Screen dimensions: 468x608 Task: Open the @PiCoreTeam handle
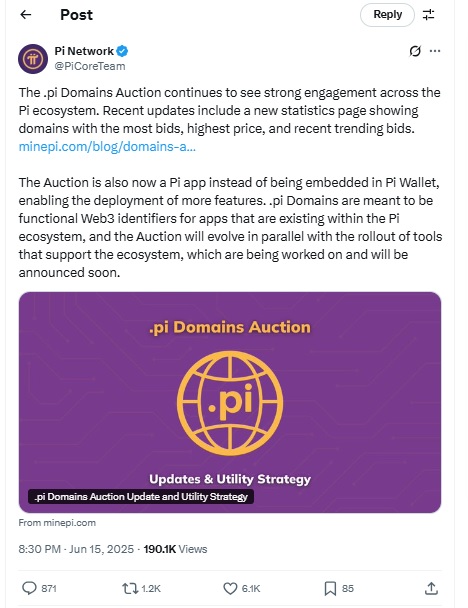point(90,66)
